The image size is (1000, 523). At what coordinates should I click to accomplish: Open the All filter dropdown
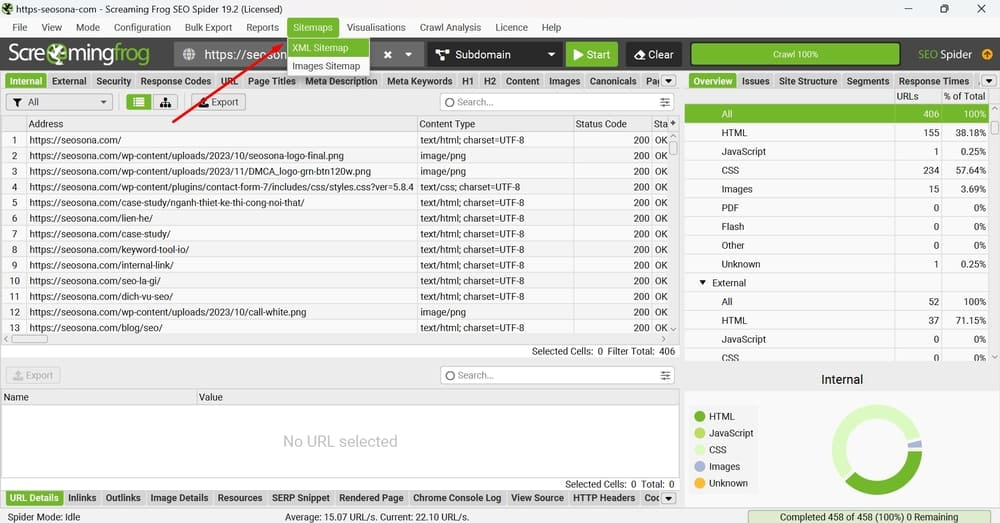(59, 102)
